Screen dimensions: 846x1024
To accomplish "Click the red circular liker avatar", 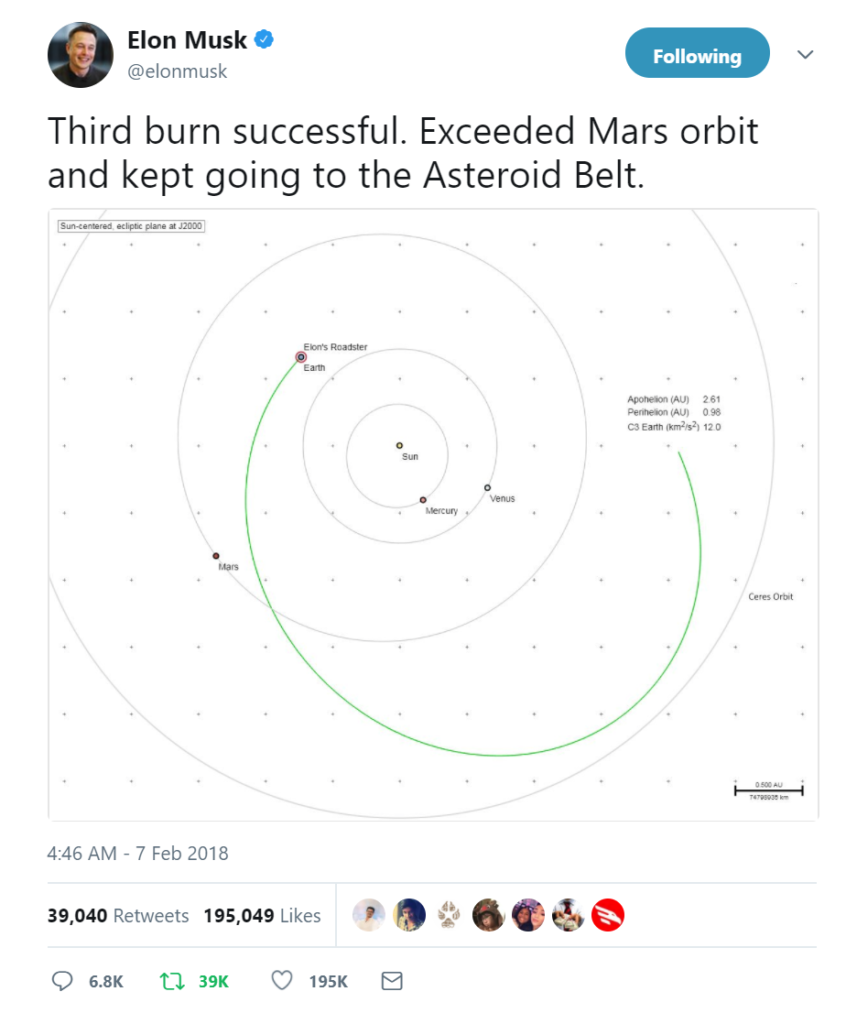I will coord(608,915).
